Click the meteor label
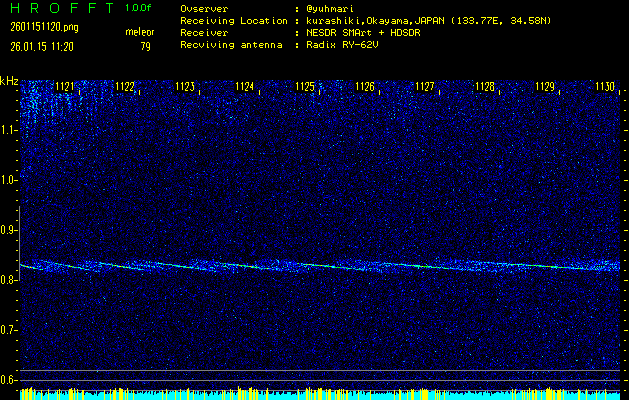Screen dimensions: 629x400 point(139,32)
